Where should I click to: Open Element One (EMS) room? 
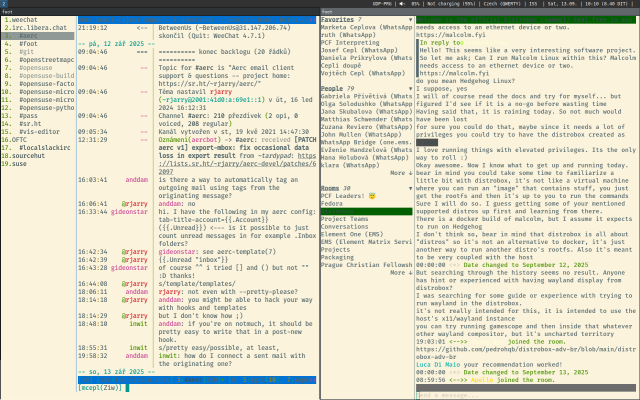pos(352,234)
